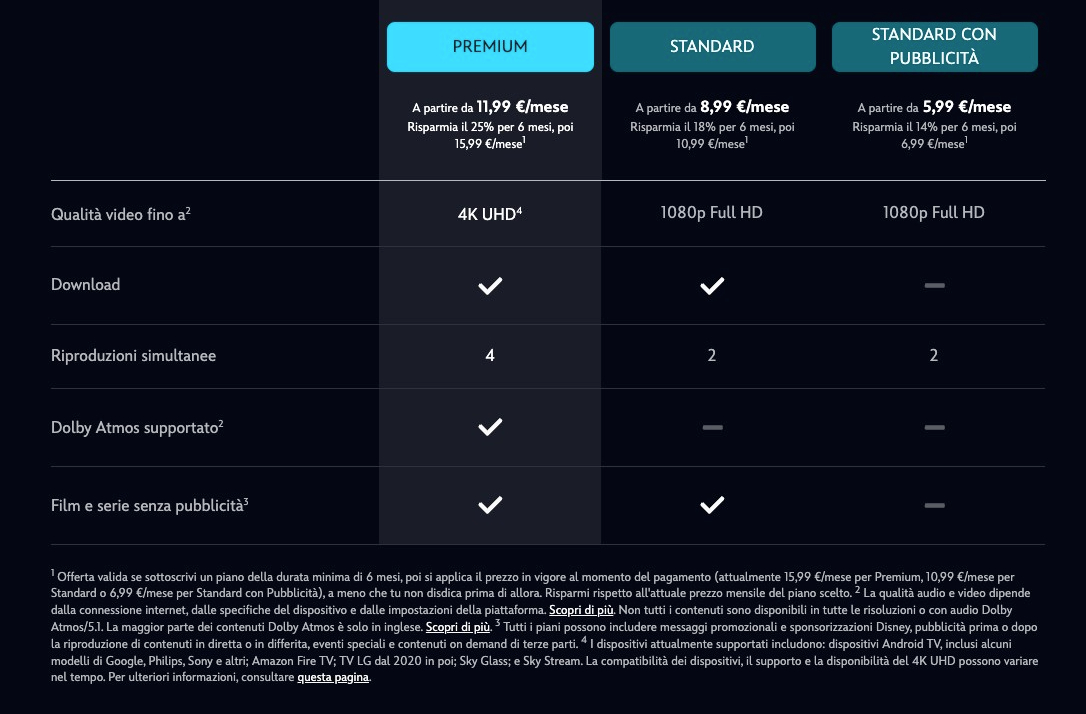Screen dimensions: 1086x714
Task: Click Standard Dolby Atmos dash icon
Action: click(x=712, y=427)
